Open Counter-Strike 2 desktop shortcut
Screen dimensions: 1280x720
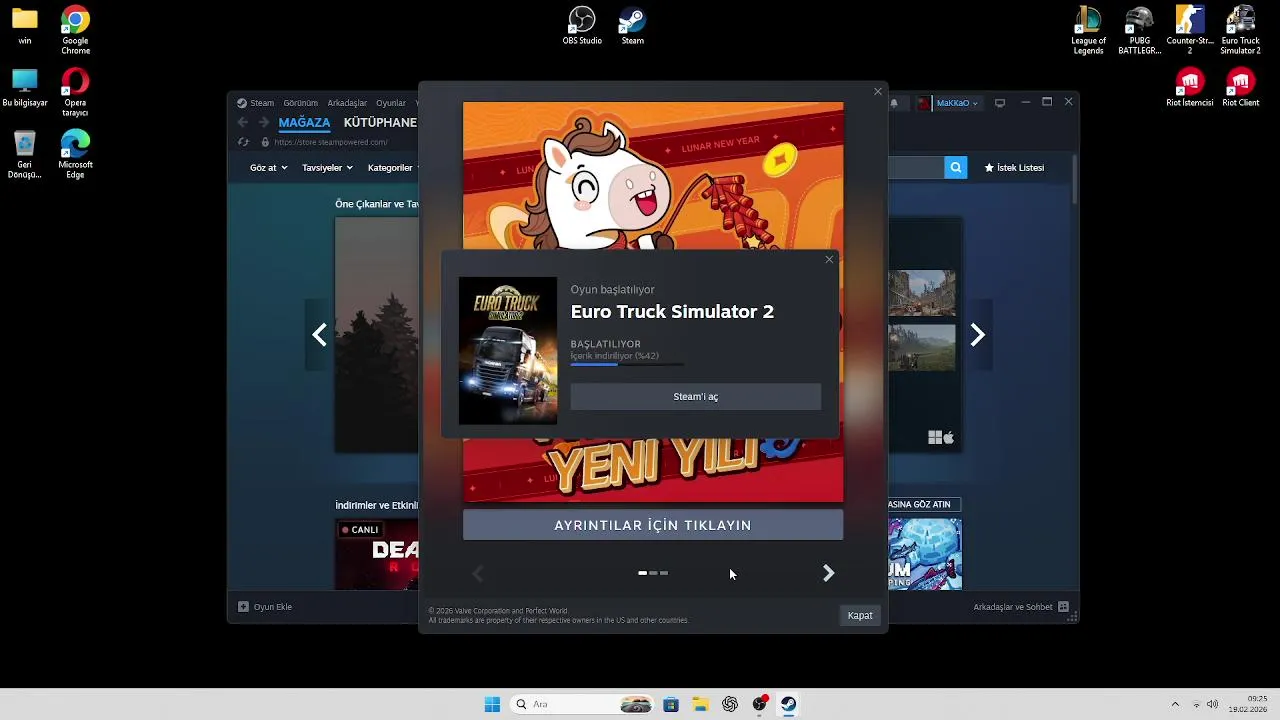pyautogui.click(x=1189, y=31)
